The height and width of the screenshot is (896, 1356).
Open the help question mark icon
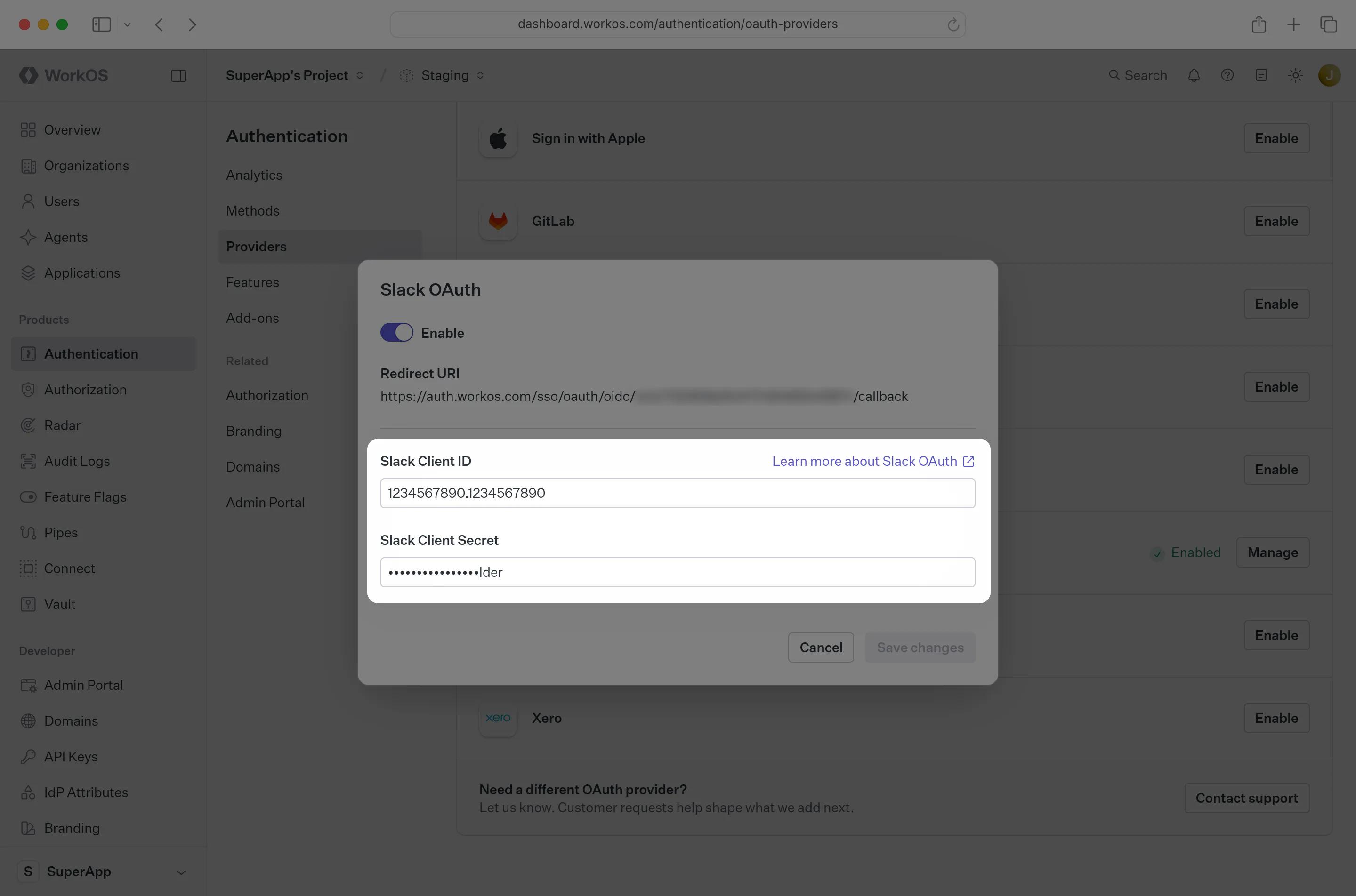tap(1227, 75)
